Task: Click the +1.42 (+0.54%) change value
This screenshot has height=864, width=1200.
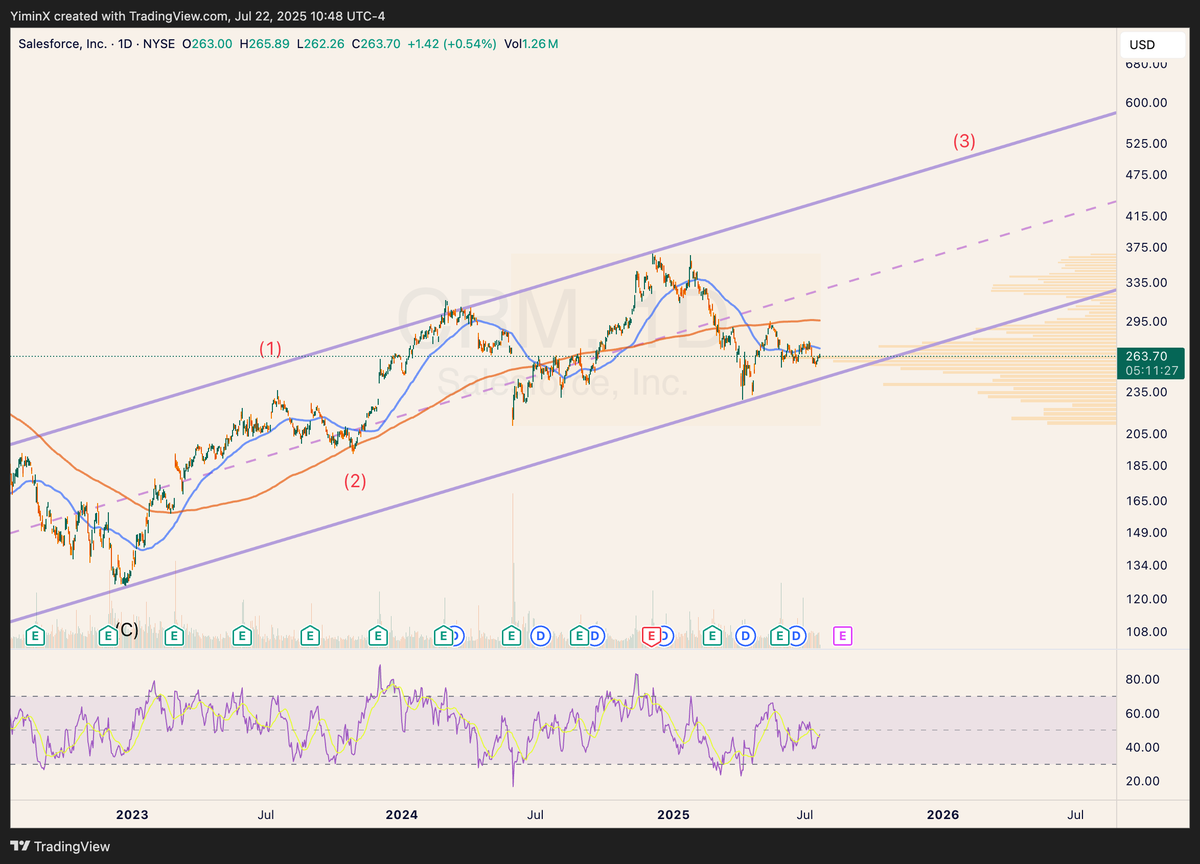Action: [453, 44]
